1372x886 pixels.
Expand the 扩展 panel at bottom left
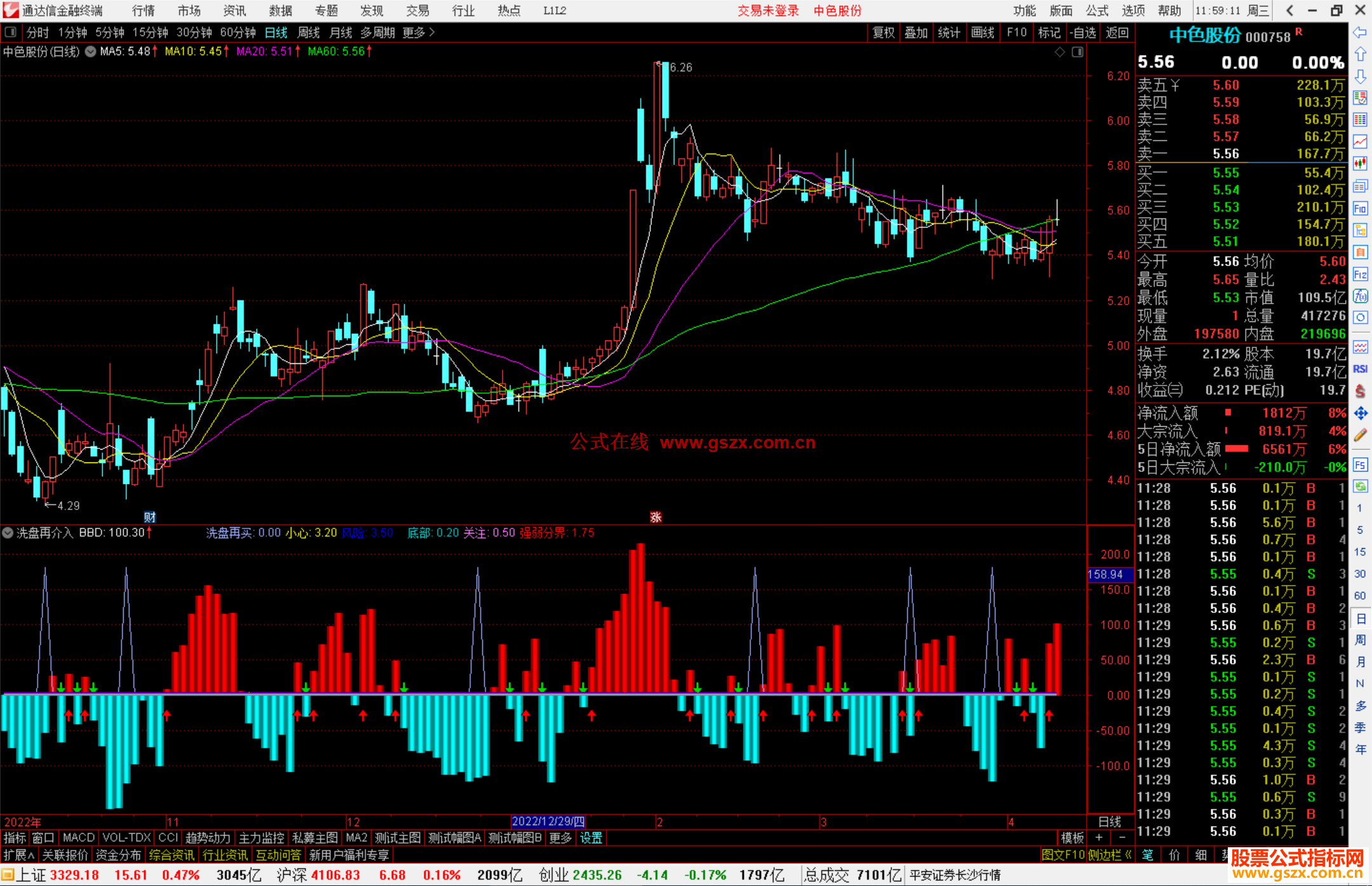(19, 855)
